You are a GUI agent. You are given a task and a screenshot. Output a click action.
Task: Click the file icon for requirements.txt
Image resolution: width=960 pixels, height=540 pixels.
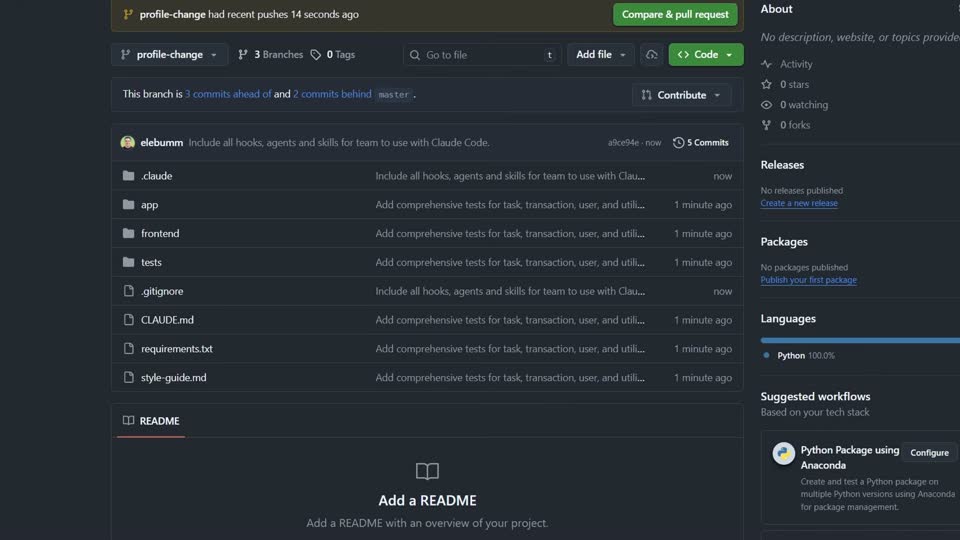point(128,348)
